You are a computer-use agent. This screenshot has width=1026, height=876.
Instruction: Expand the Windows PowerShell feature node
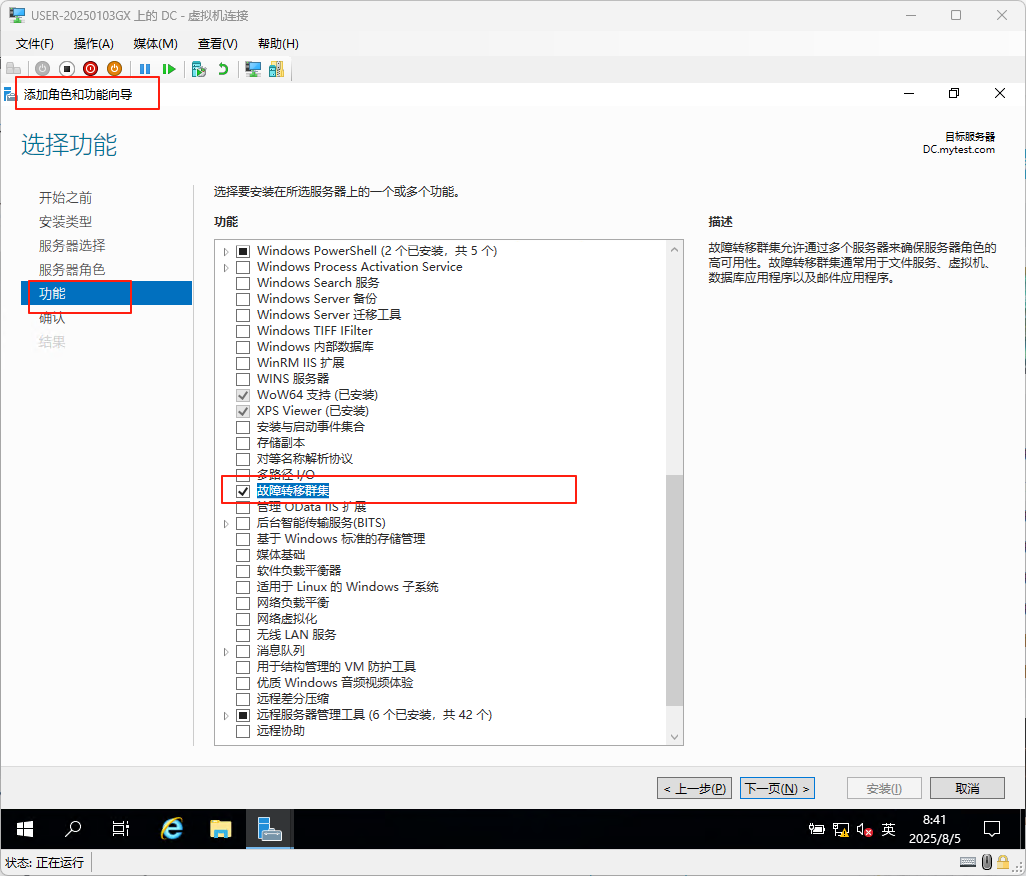tap(226, 251)
